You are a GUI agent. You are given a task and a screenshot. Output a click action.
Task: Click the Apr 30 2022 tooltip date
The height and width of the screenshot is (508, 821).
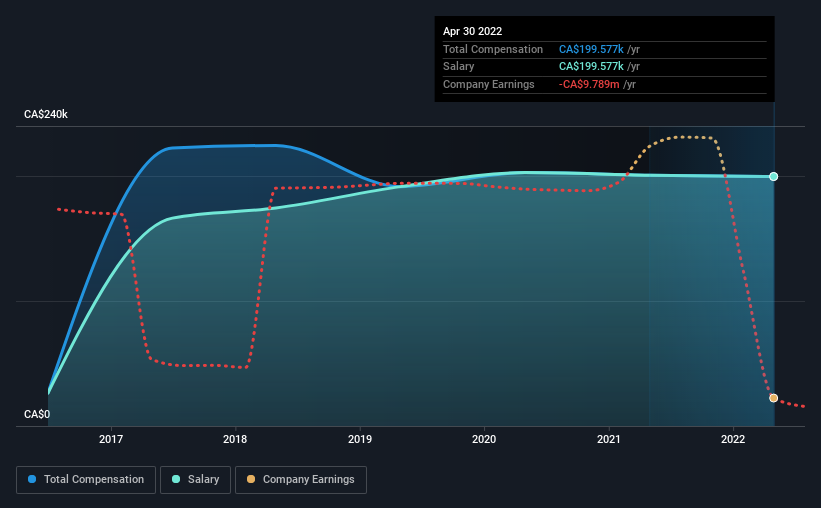pos(472,31)
